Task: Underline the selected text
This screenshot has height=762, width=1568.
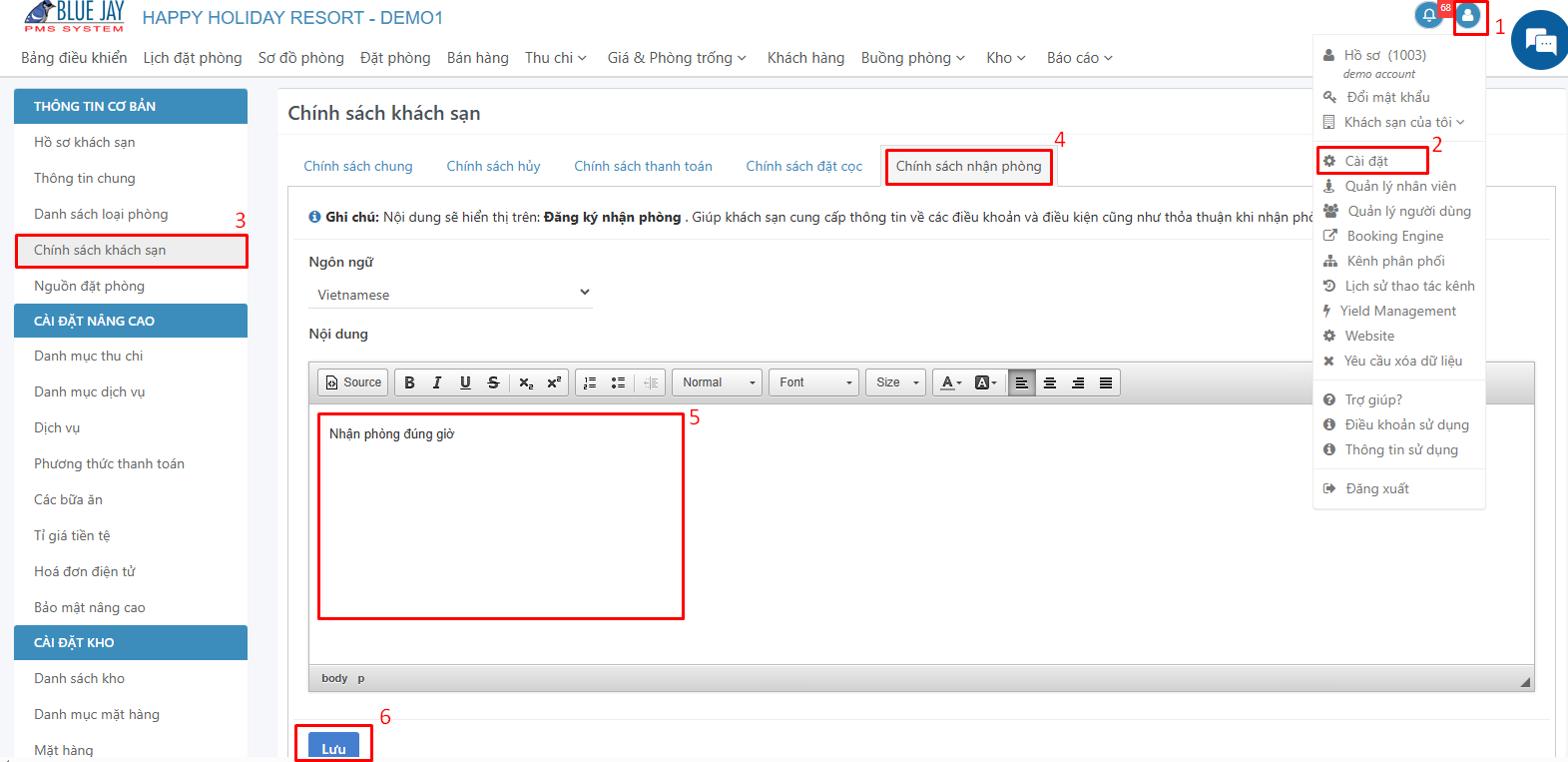Action: pyautogui.click(x=465, y=382)
